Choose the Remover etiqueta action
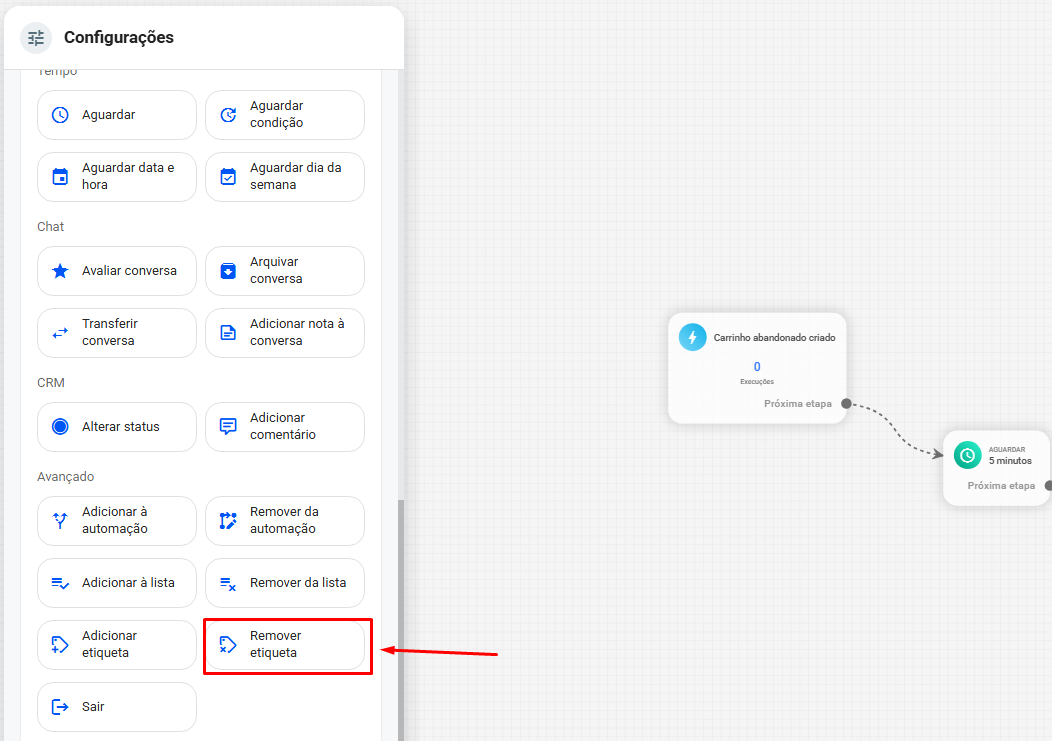1052x741 pixels. (x=285, y=644)
